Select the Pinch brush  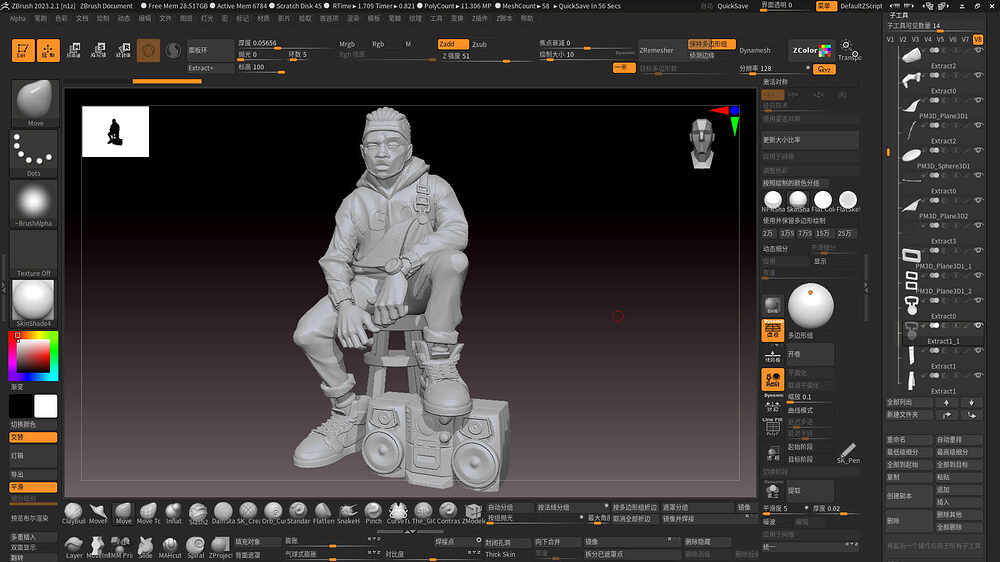pos(373,513)
